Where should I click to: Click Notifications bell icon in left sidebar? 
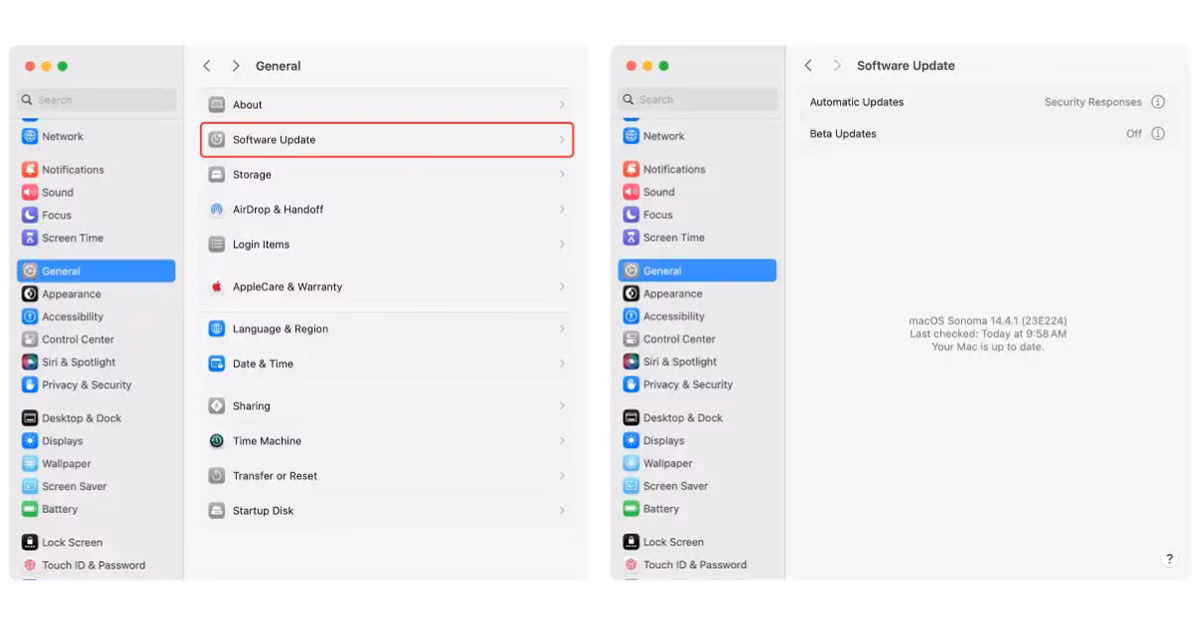pyautogui.click(x=30, y=170)
